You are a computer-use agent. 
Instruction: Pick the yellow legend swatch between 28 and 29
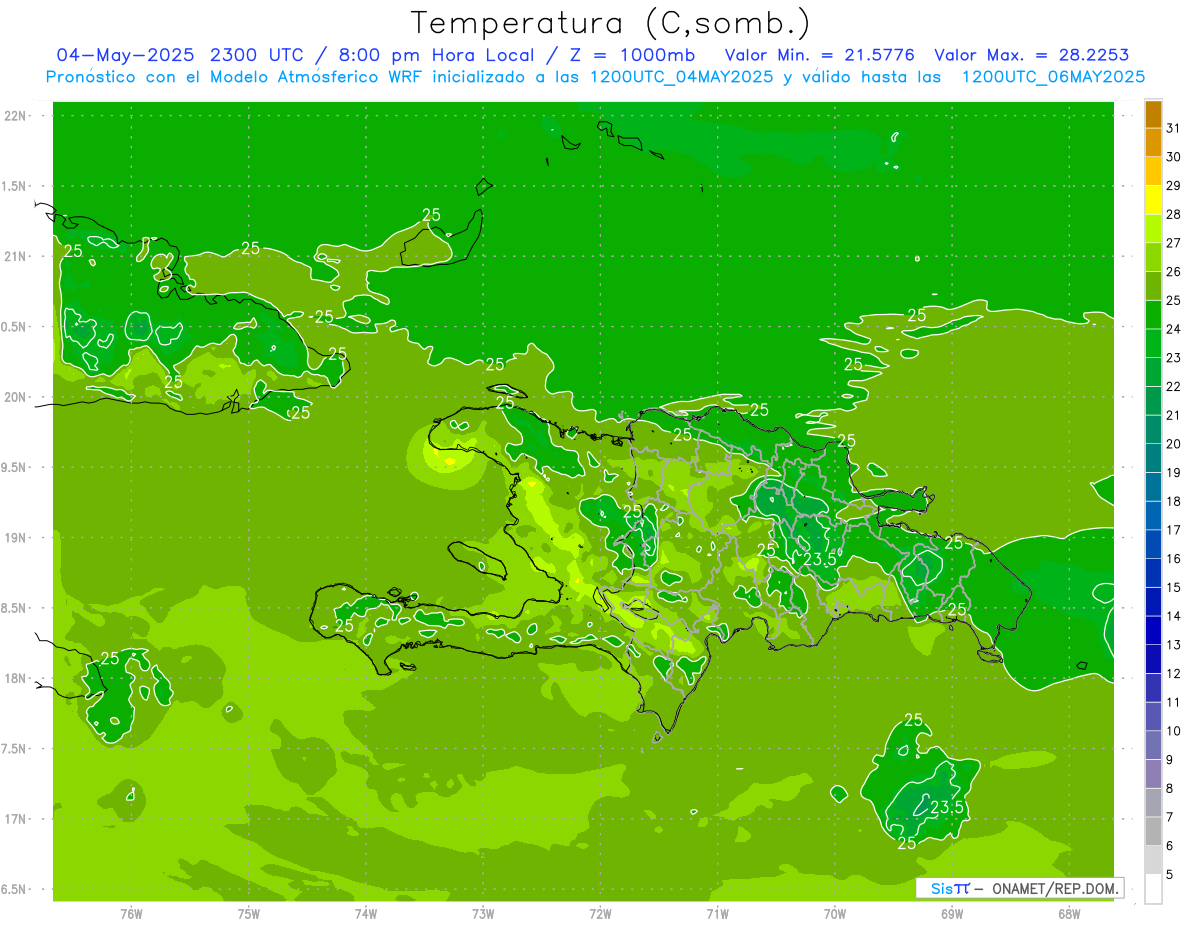[1153, 200]
